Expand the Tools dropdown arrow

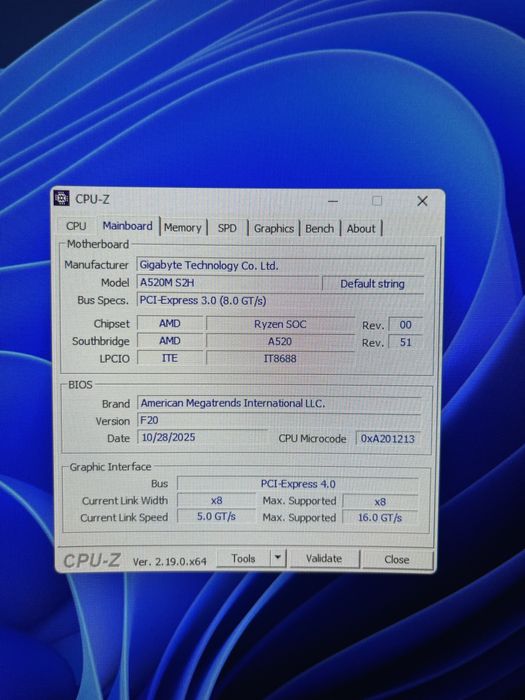278,558
